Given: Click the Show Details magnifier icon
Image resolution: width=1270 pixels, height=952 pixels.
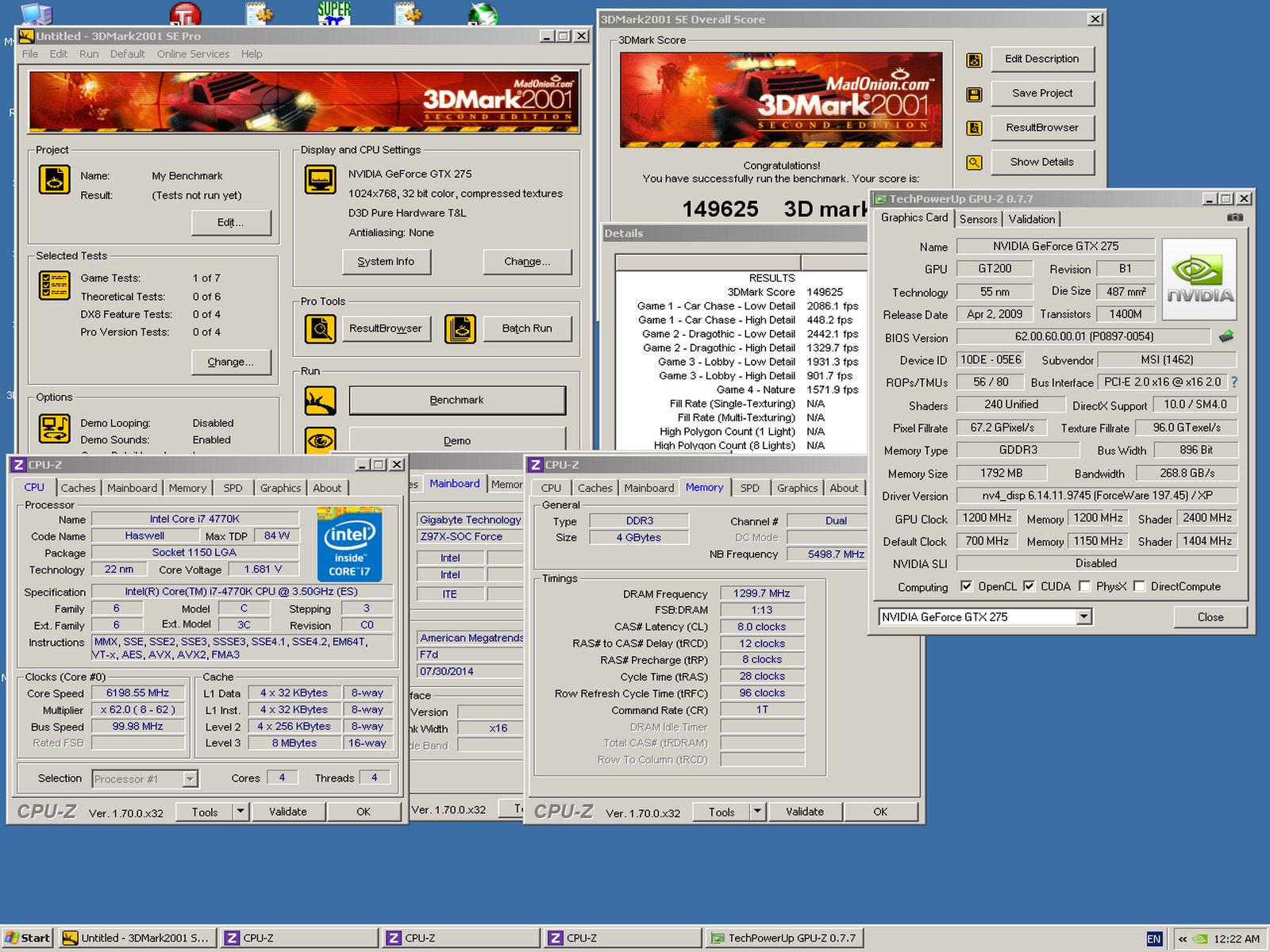Looking at the screenshot, I should tap(974, 163).
